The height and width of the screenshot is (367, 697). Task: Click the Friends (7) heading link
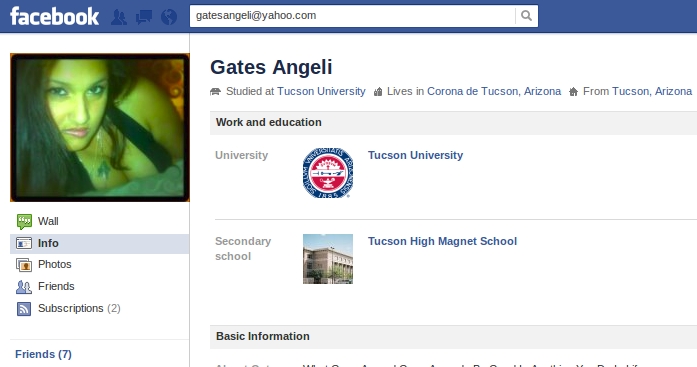click(x=43, y=354)
